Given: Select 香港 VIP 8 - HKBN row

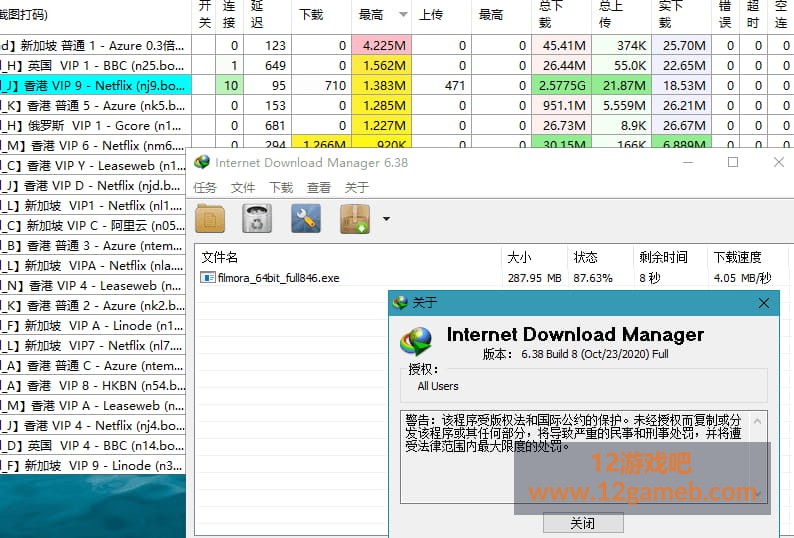Looking at the screenshot, I should (93, 386).
